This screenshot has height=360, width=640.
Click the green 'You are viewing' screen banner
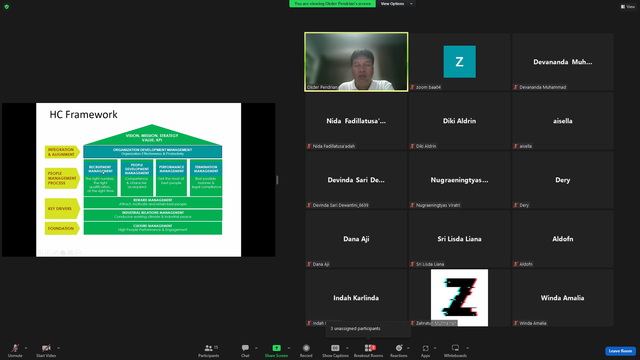point(332,4)
